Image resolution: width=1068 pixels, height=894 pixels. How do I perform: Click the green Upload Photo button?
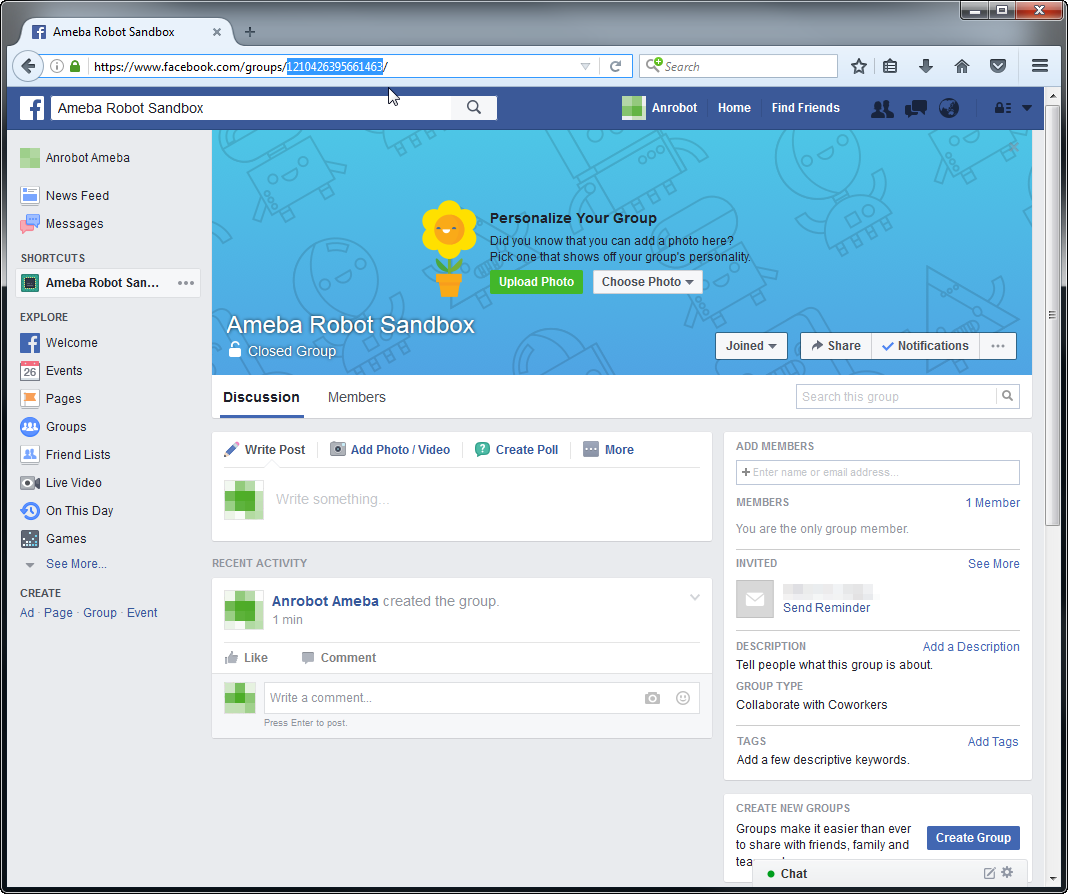536,282
